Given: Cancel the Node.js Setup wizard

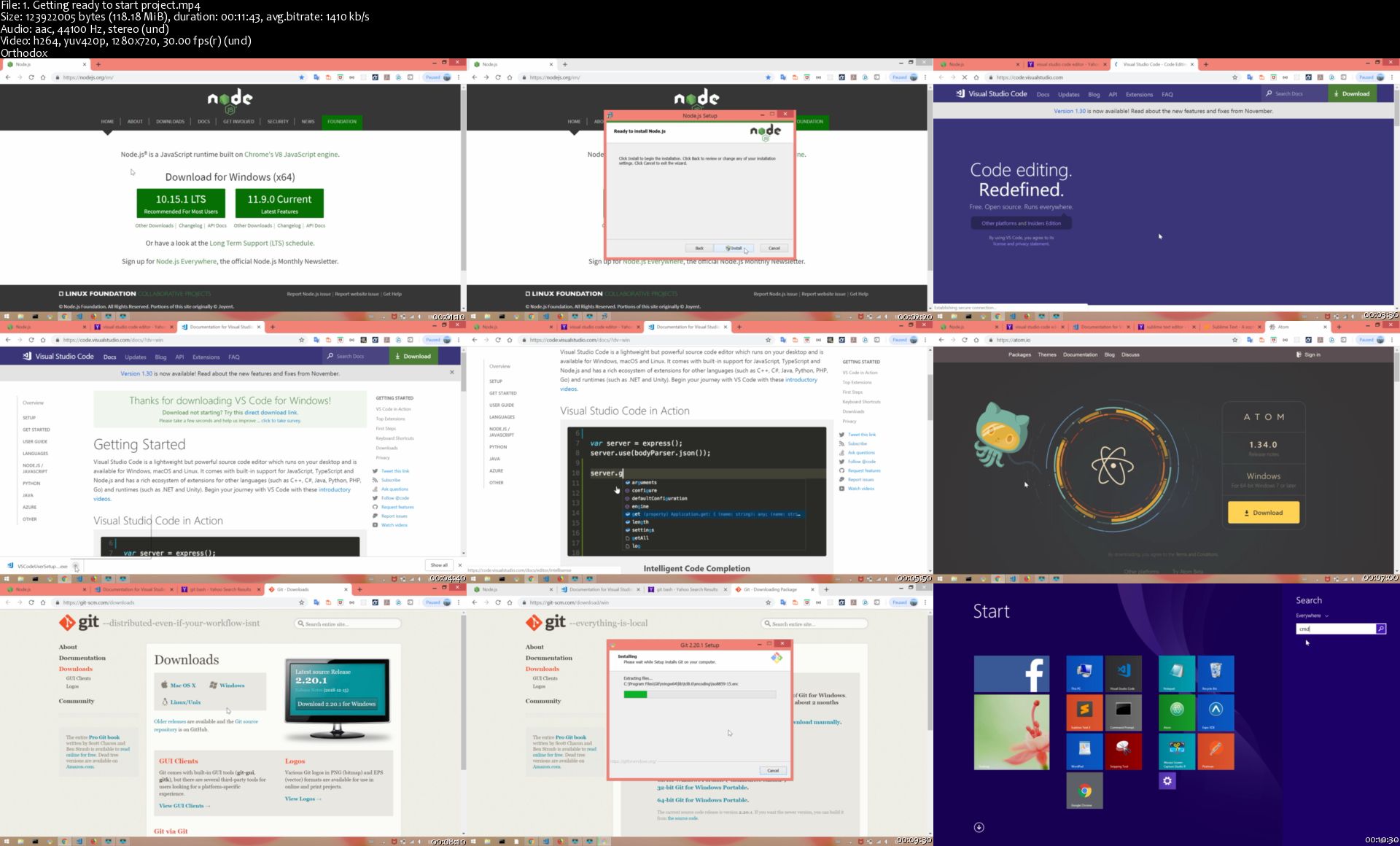Looking at the screenshot, I should coord(774,248).
